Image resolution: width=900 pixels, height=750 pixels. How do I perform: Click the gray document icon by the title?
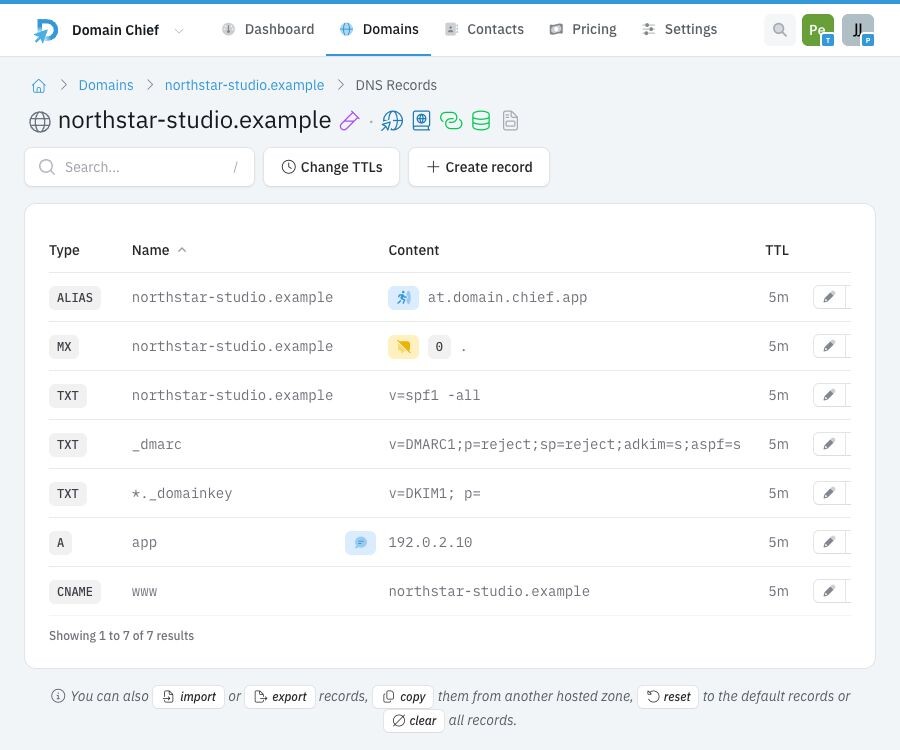click(510, 121)
